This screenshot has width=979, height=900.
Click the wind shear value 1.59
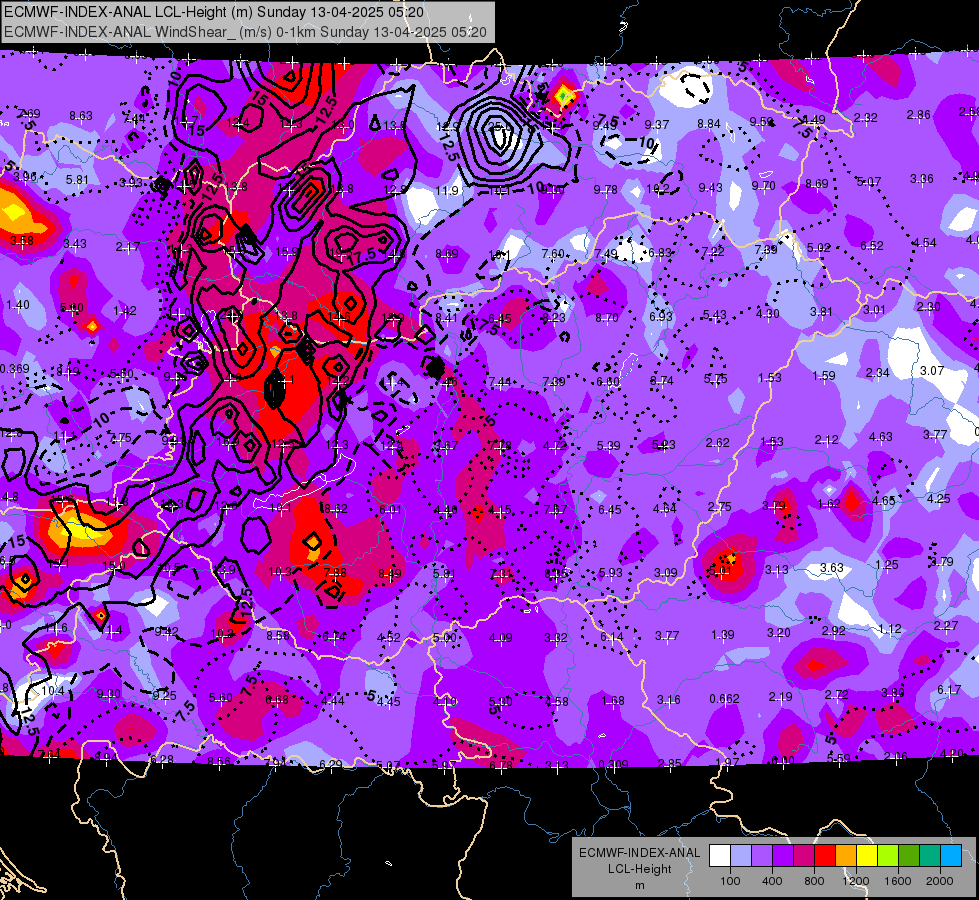[x=824, y=375]
